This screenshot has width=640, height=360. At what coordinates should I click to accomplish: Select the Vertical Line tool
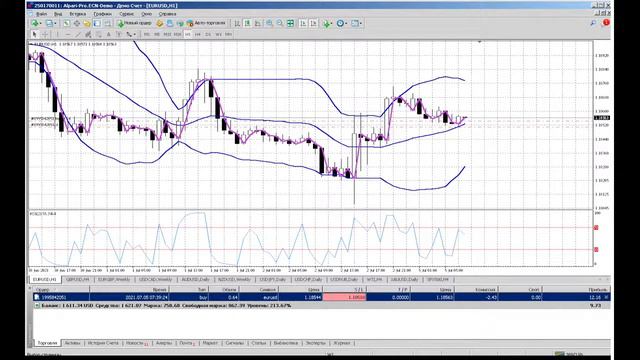tap(57, 34)
